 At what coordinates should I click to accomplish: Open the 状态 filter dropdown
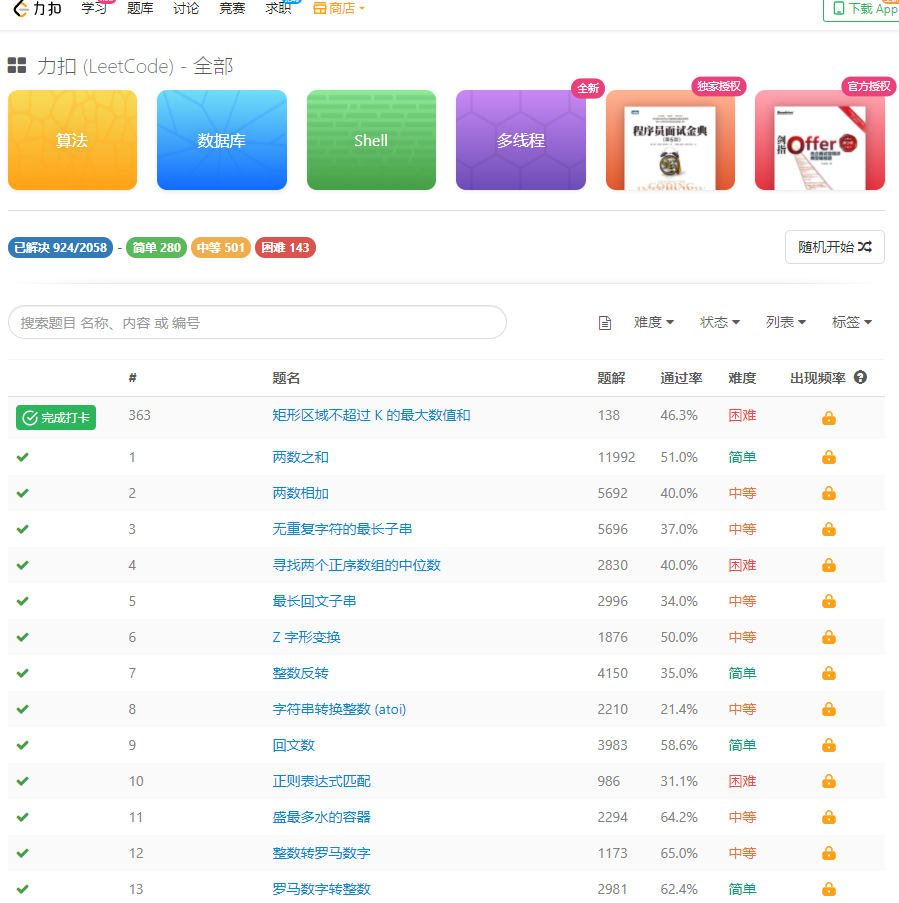click(x=720, y=322)
